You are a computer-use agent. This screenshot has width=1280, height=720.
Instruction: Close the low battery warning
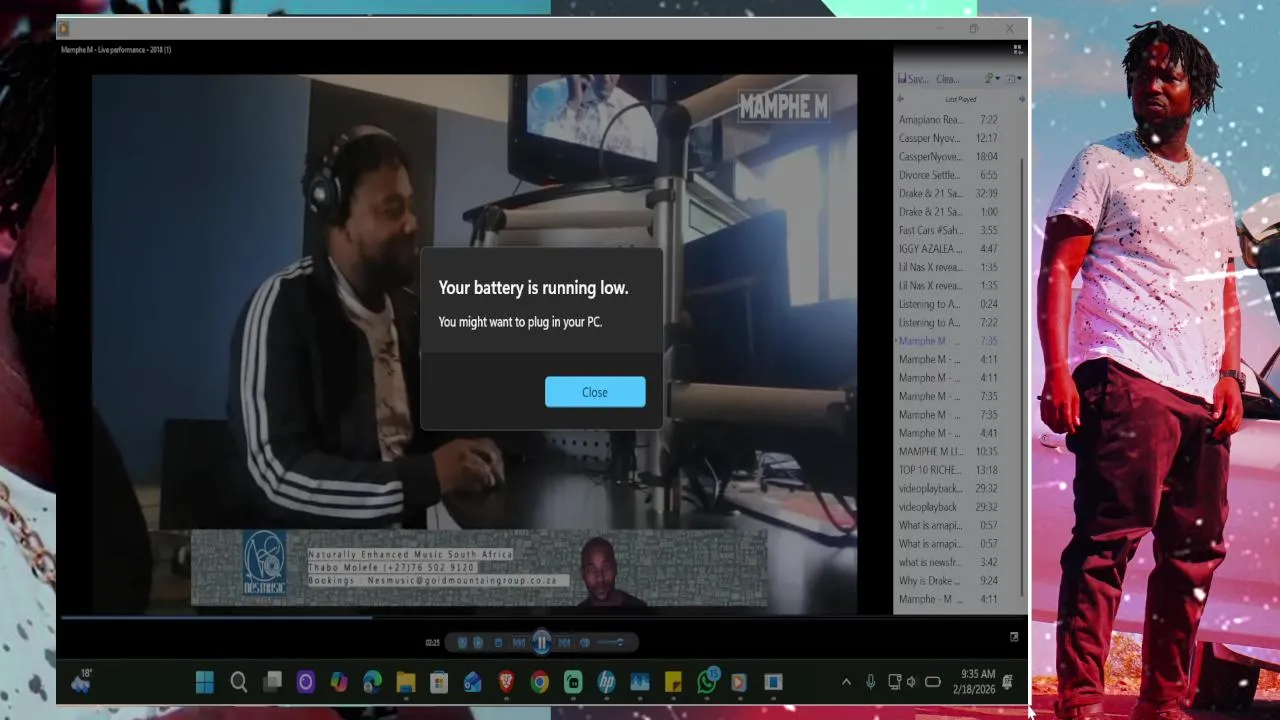(595, 392)
